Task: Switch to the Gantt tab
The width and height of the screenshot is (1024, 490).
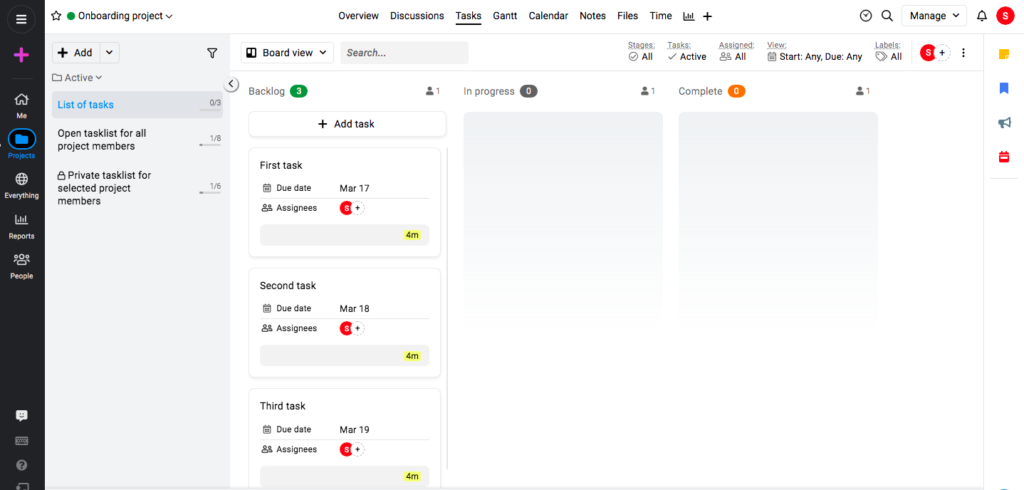Action: click(505, 16)
